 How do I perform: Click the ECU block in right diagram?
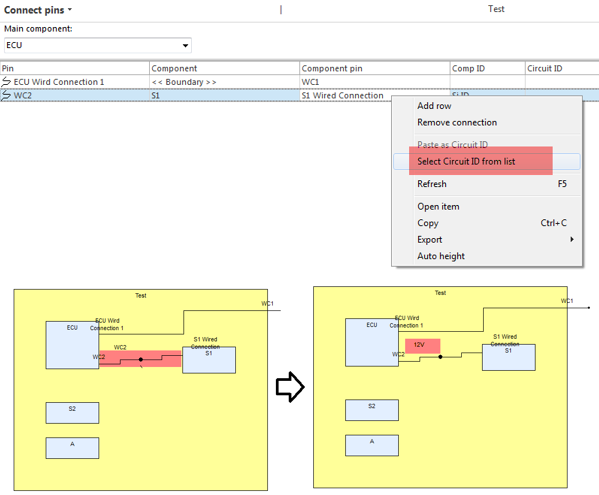[372, 342]
